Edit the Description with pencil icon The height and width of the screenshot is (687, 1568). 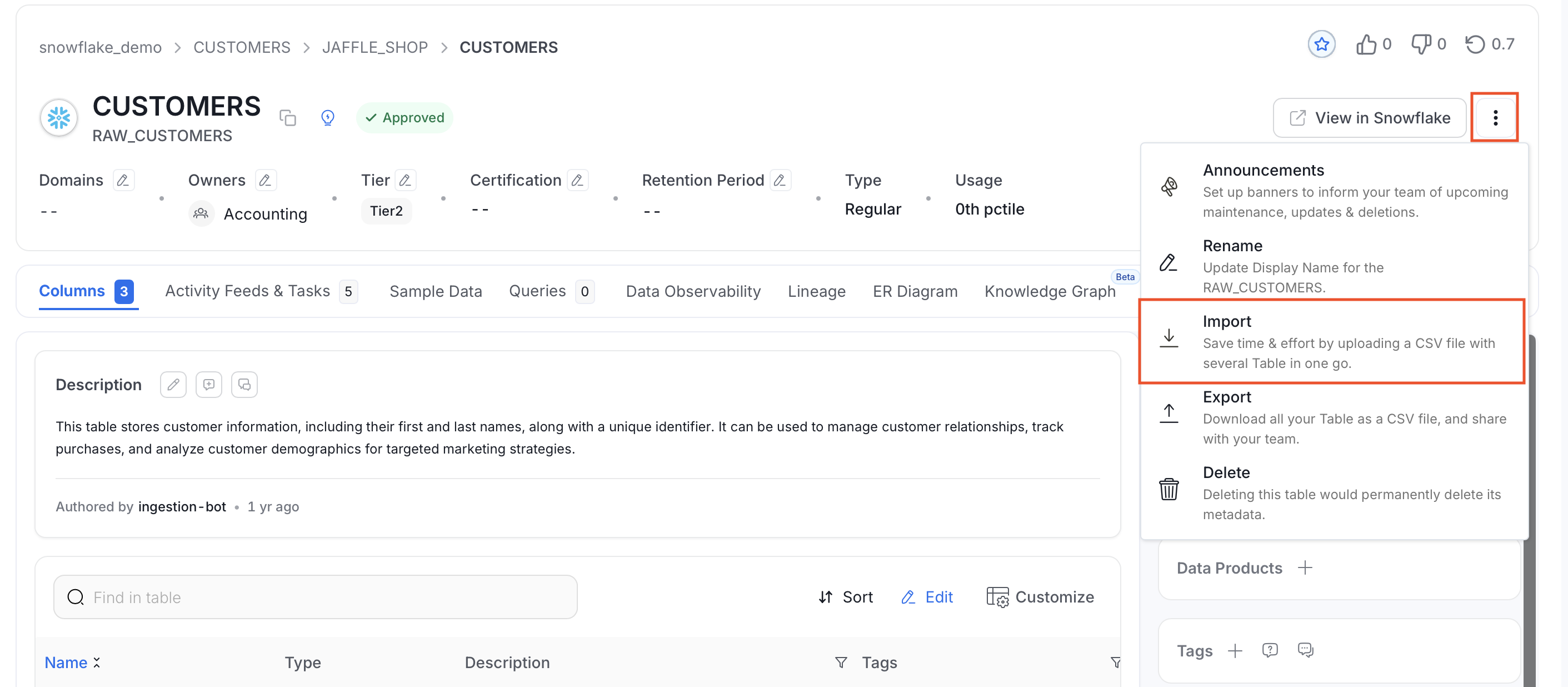coord(173,384)
